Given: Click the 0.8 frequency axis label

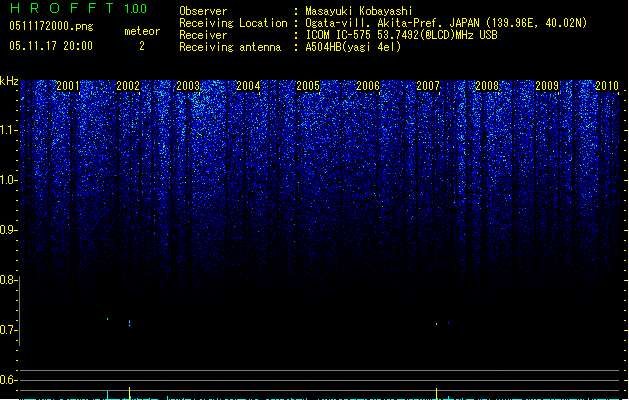Looking at the screenshot, I should (8, 280).
